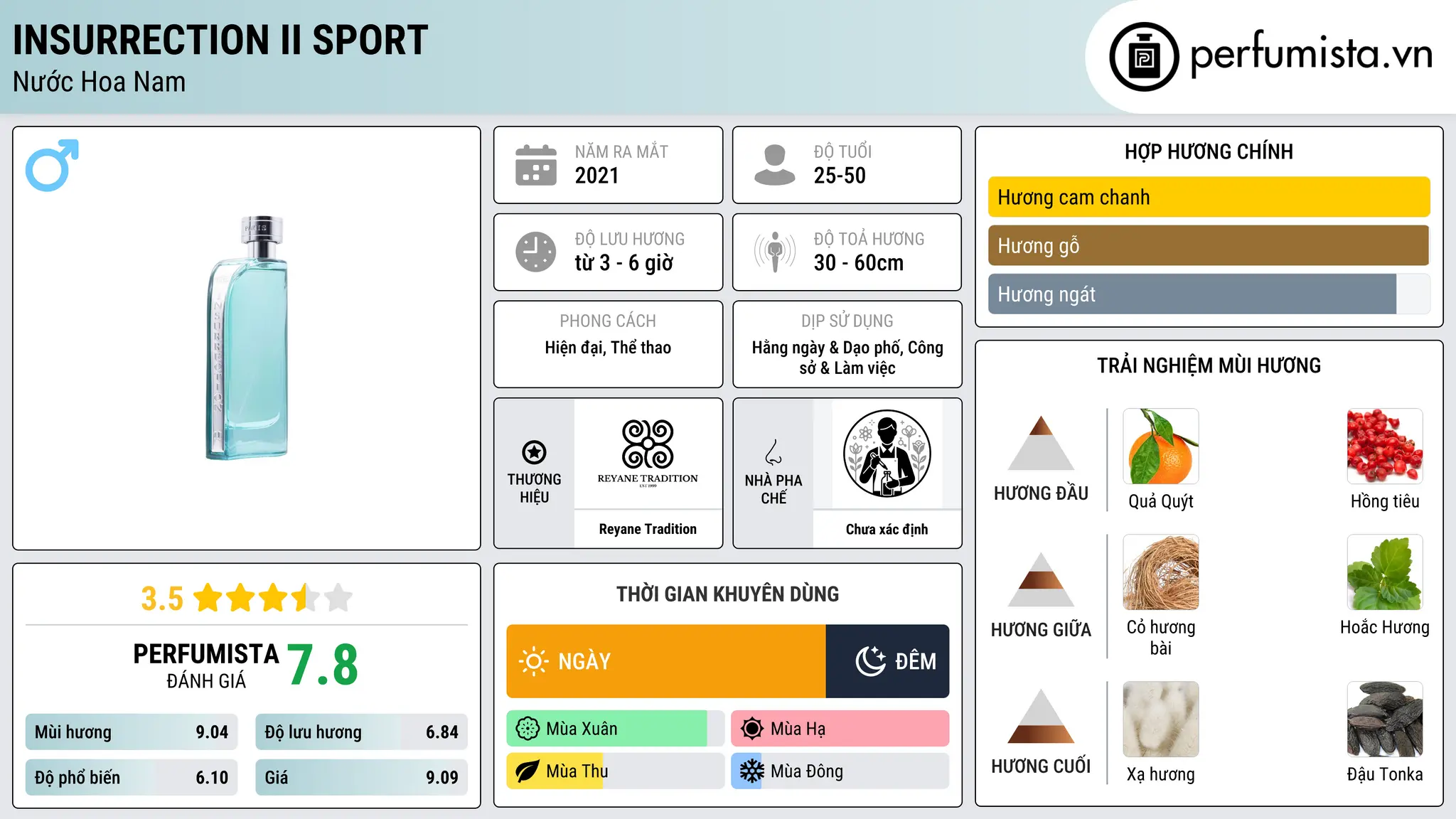Open the perfumista.vn site name
This screenshot has width=1456, height=819.
click(1312, 54)
